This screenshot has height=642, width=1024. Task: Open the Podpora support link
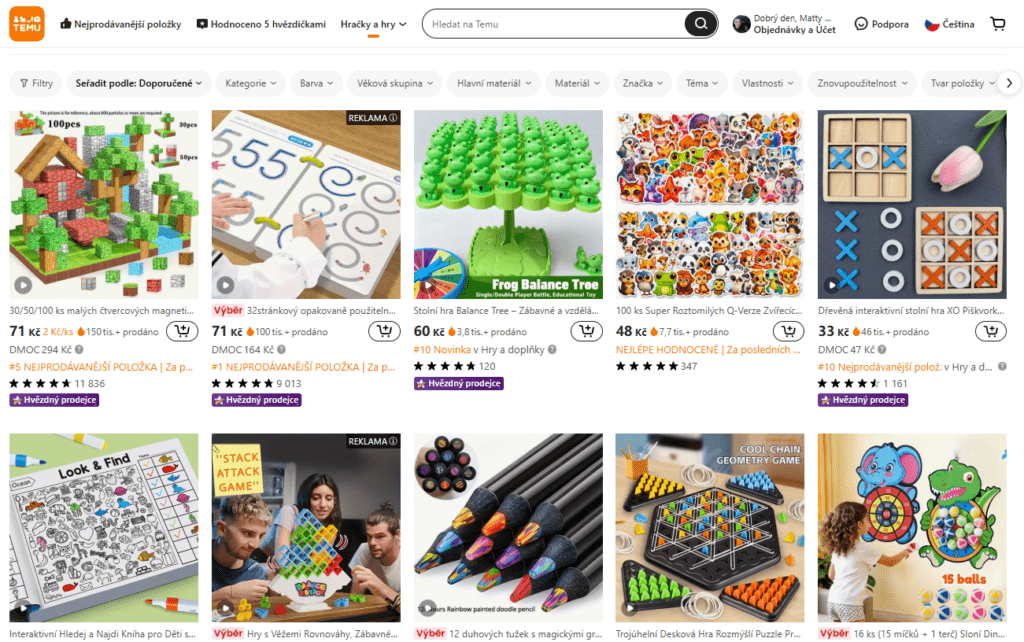pos(882,24)
